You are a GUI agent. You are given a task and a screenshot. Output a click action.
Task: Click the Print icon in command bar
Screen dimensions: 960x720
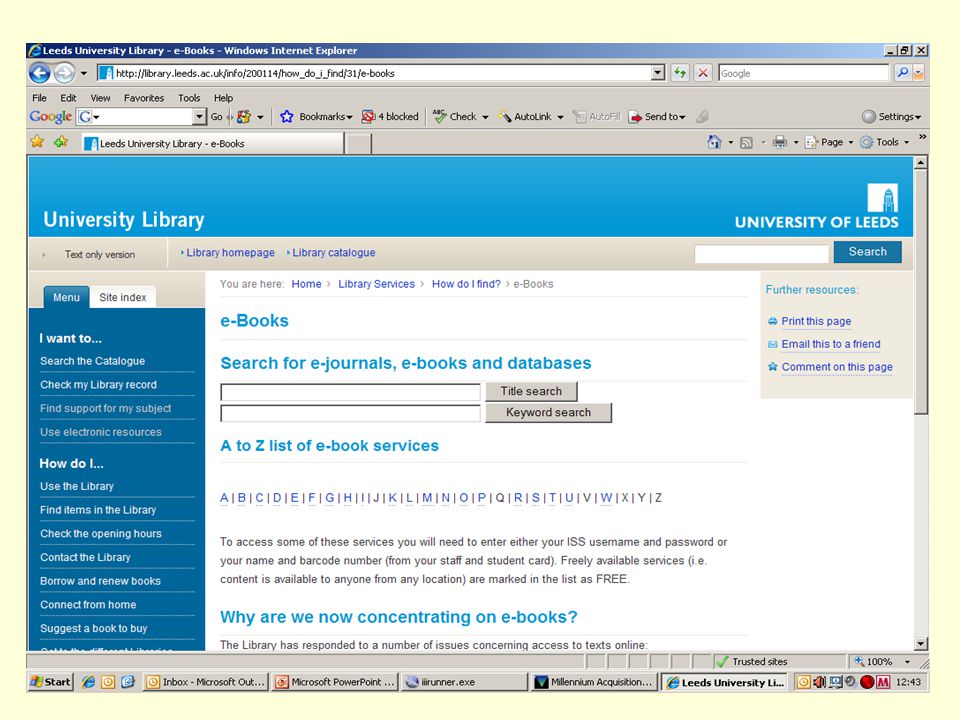(779, 143)
